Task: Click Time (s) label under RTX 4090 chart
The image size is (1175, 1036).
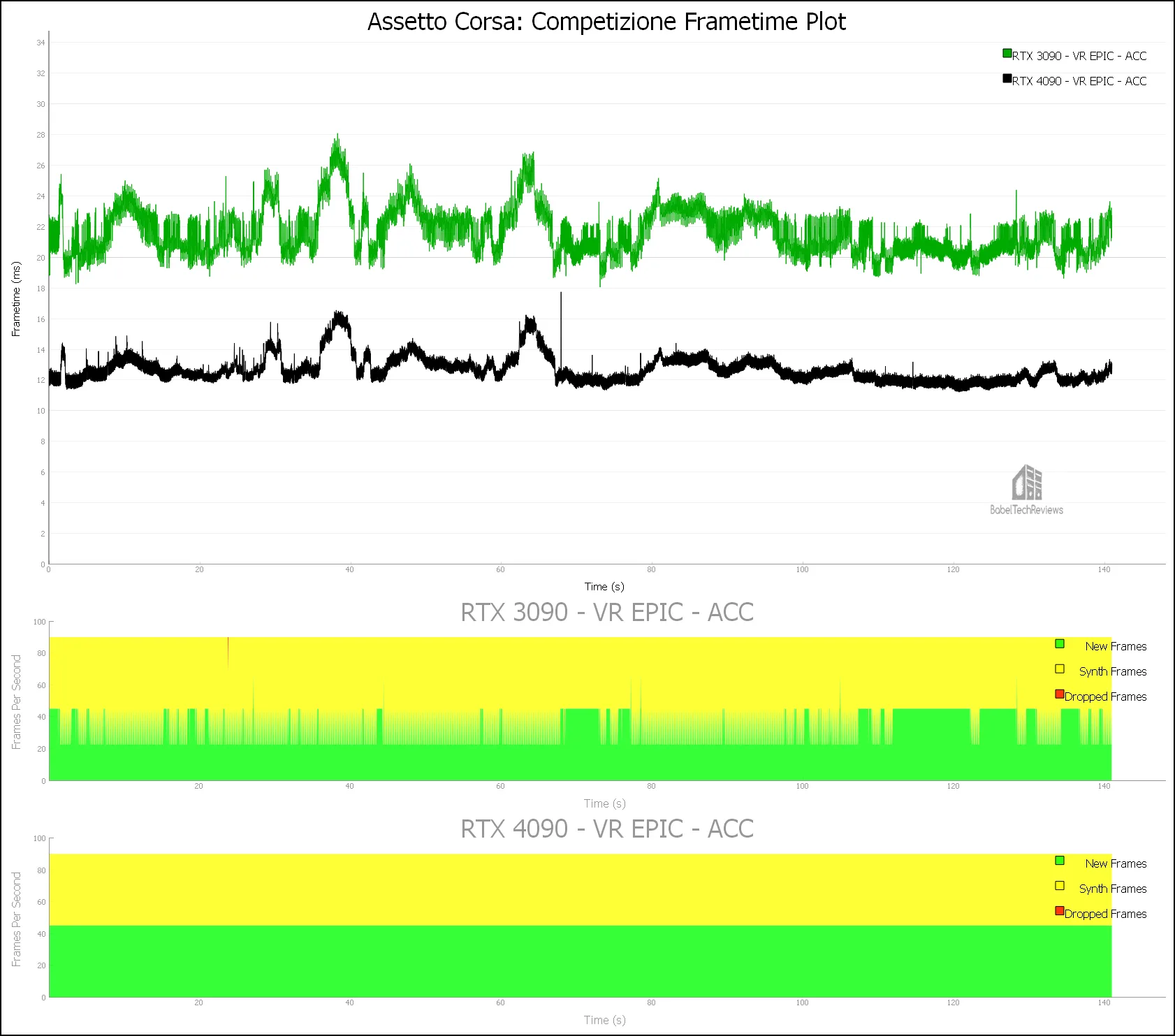Action: [604, 1020]
